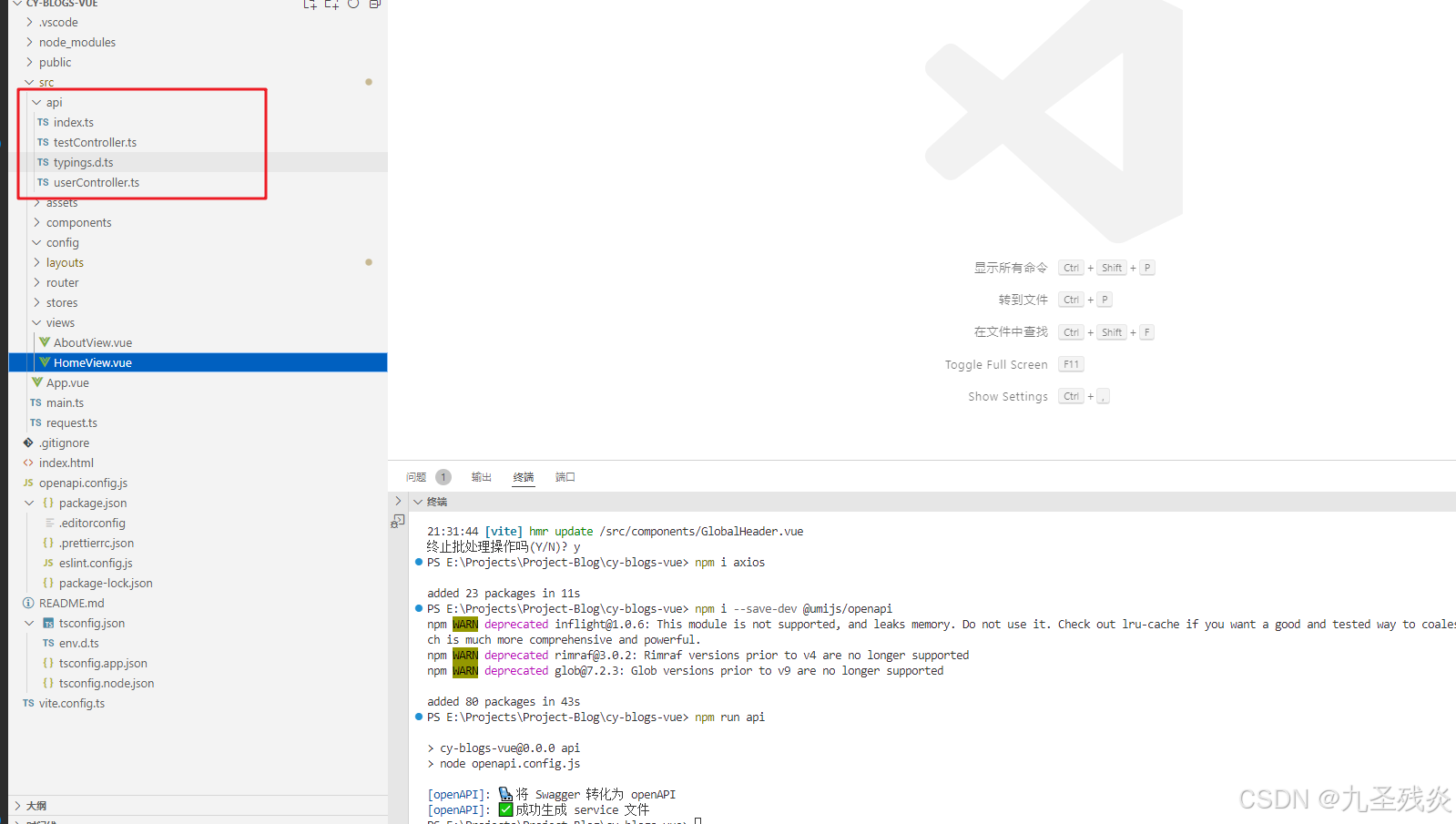Select the 终端 (Terminal) tab
This screenshot has height=824, width=1456.
(x=524, y=477)
